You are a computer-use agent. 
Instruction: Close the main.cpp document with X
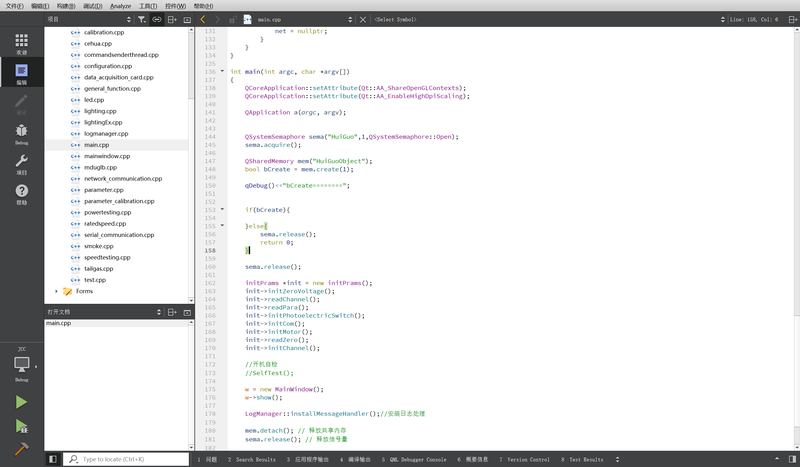pyautogui.click(x=362, y=19)
